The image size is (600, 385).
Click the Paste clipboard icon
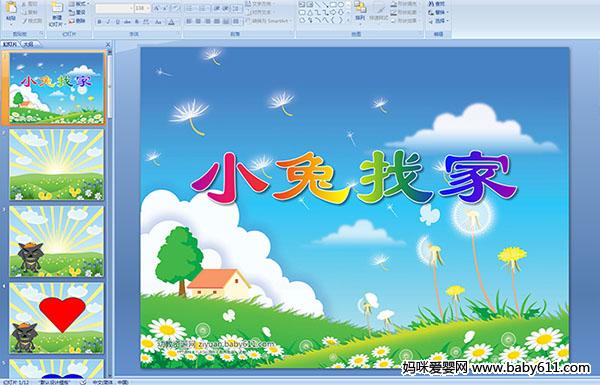11,11
